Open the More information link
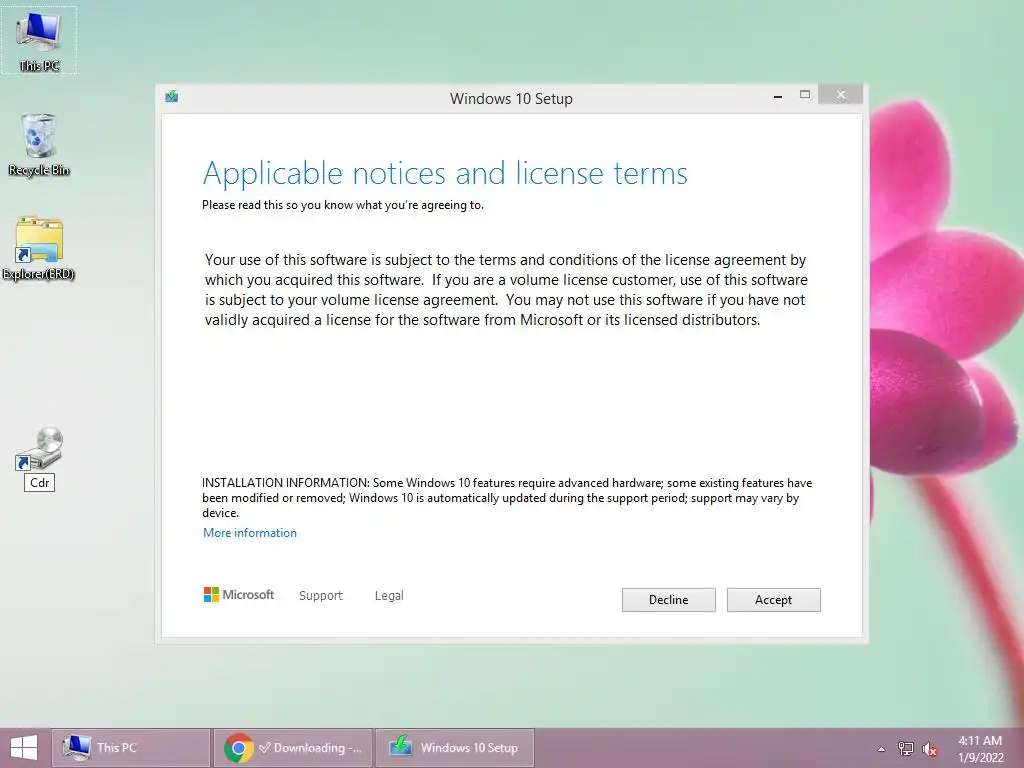This screenshot has height=768, width=1024. tap(249, 533)
